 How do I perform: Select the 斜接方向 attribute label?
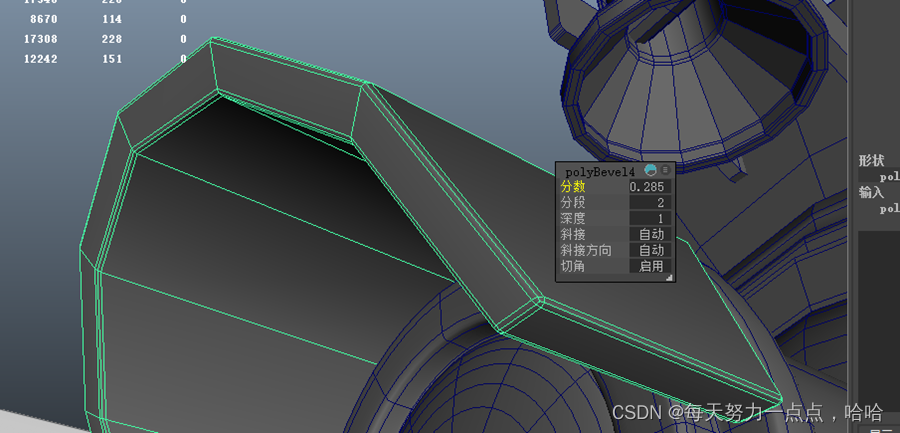coord(585,250)
